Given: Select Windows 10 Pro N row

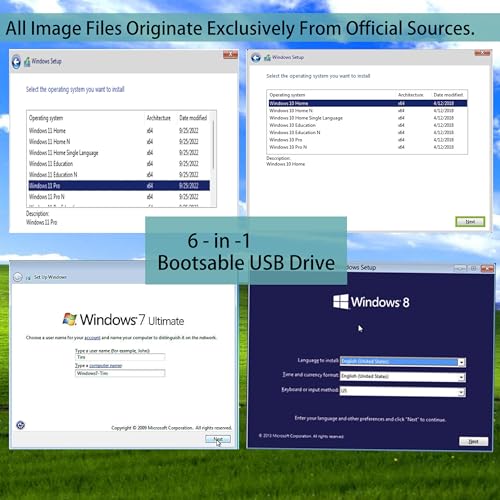Looking at the screenshot, I should click(368, 147).
